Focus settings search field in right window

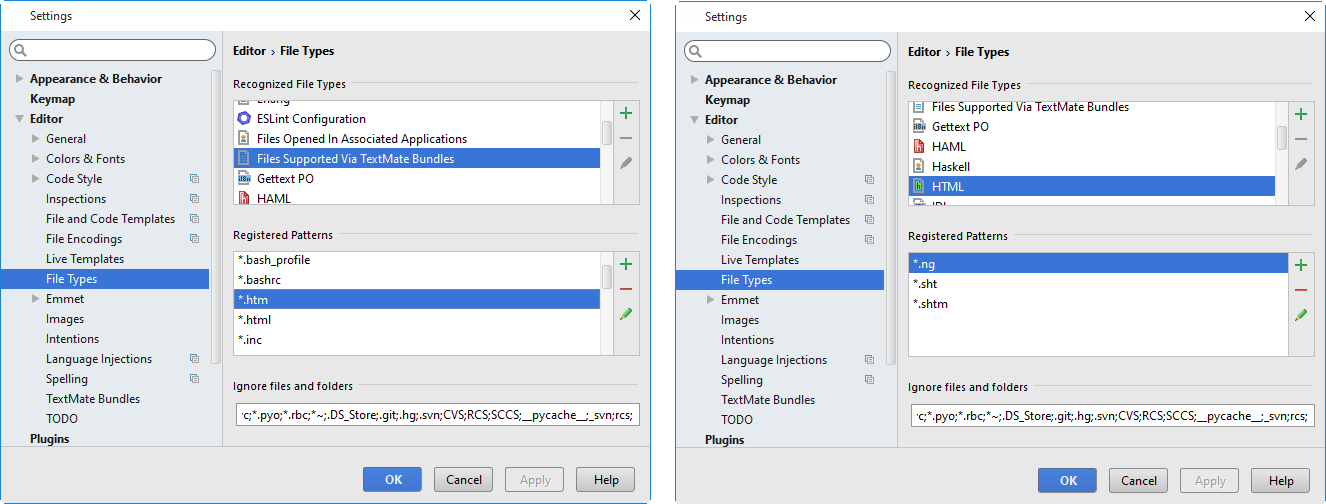click(788, 51)
